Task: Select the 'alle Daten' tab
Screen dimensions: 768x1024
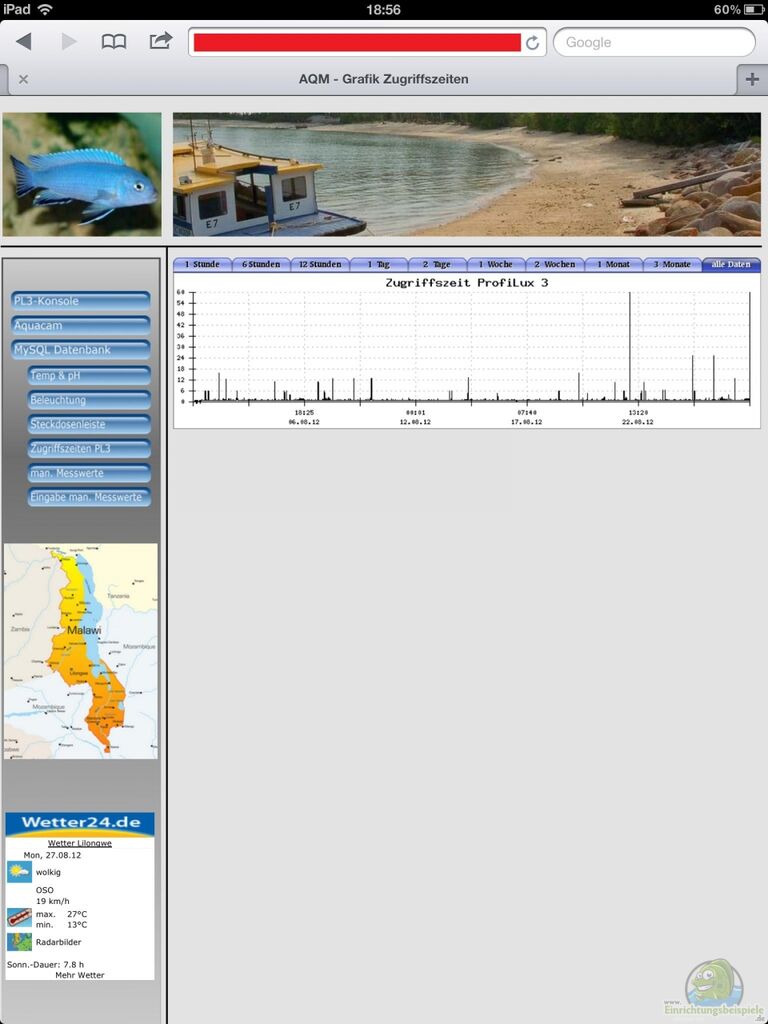Action: click(x=731, y=265)
